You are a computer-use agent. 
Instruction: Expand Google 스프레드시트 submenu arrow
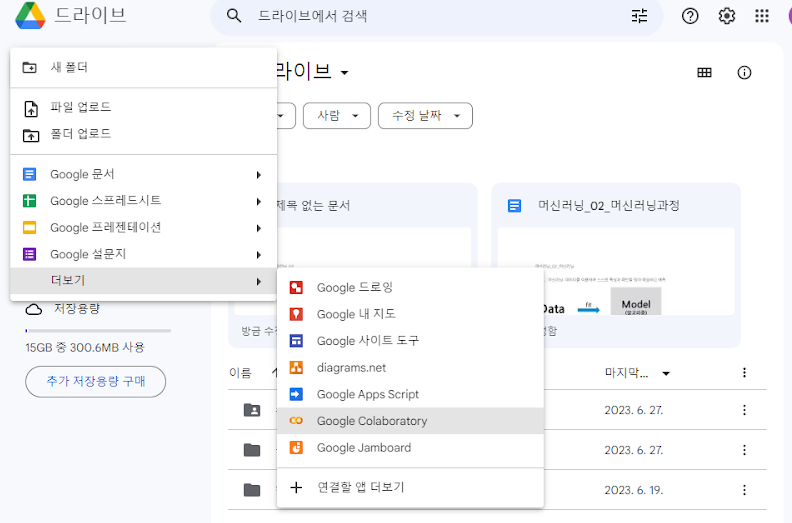pyautogui.click(x=259, y=202)
